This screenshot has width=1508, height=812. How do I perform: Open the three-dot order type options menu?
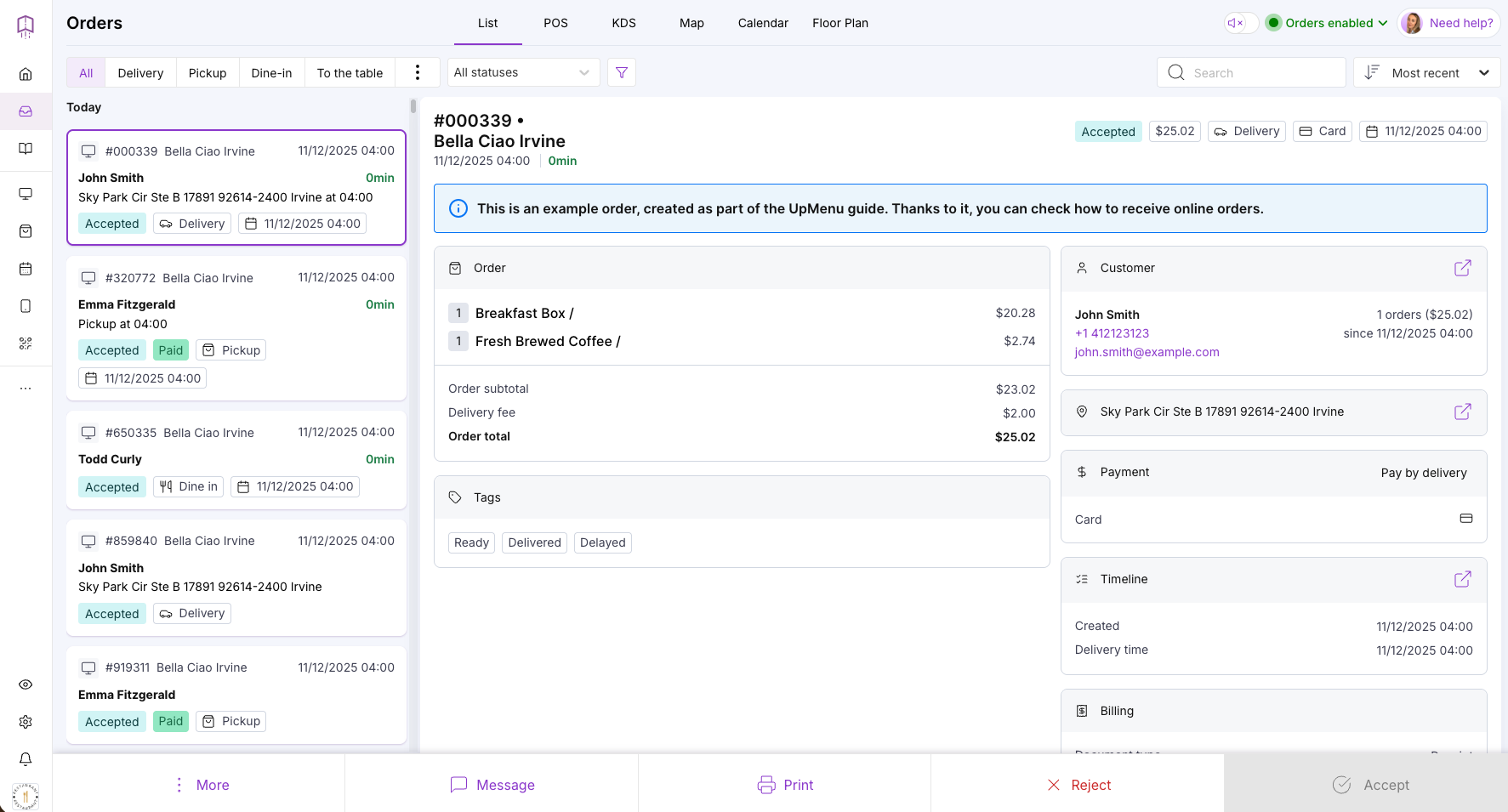pos(417,72)
